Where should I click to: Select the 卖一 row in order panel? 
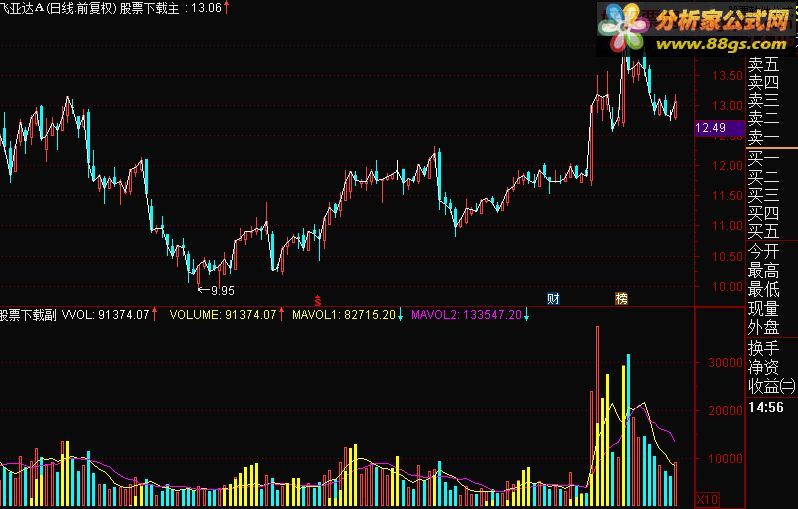(x=763, y=137)
